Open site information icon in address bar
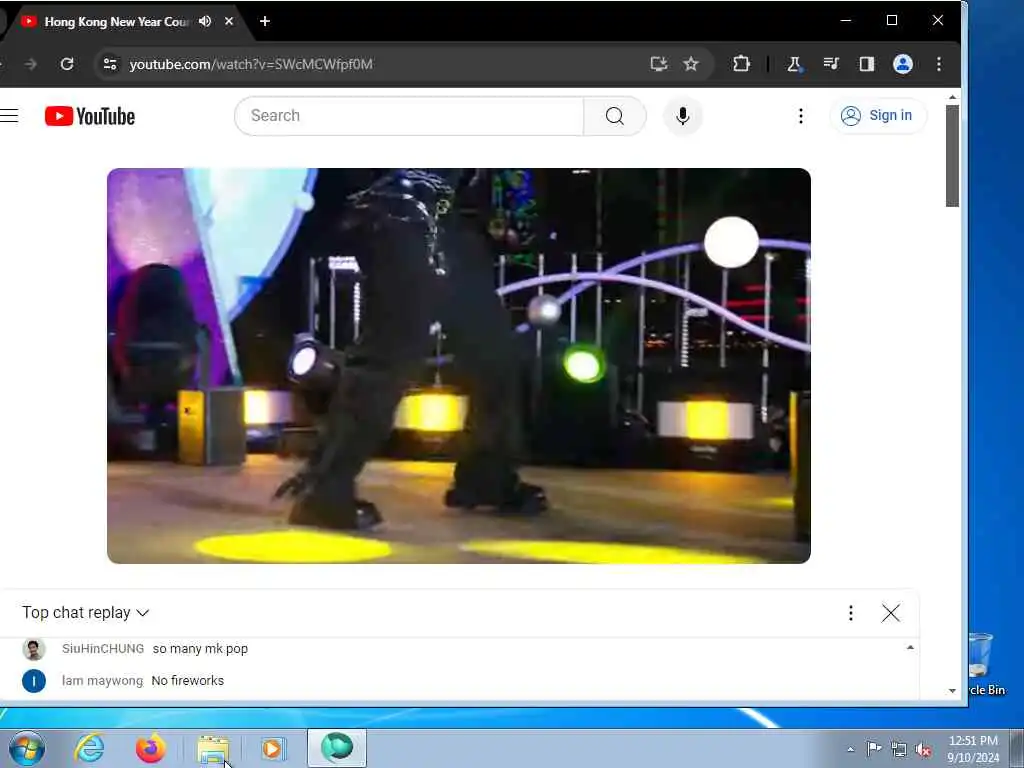Image resolution: width=1024 pixels, height=768 pixels. [110, 64]
